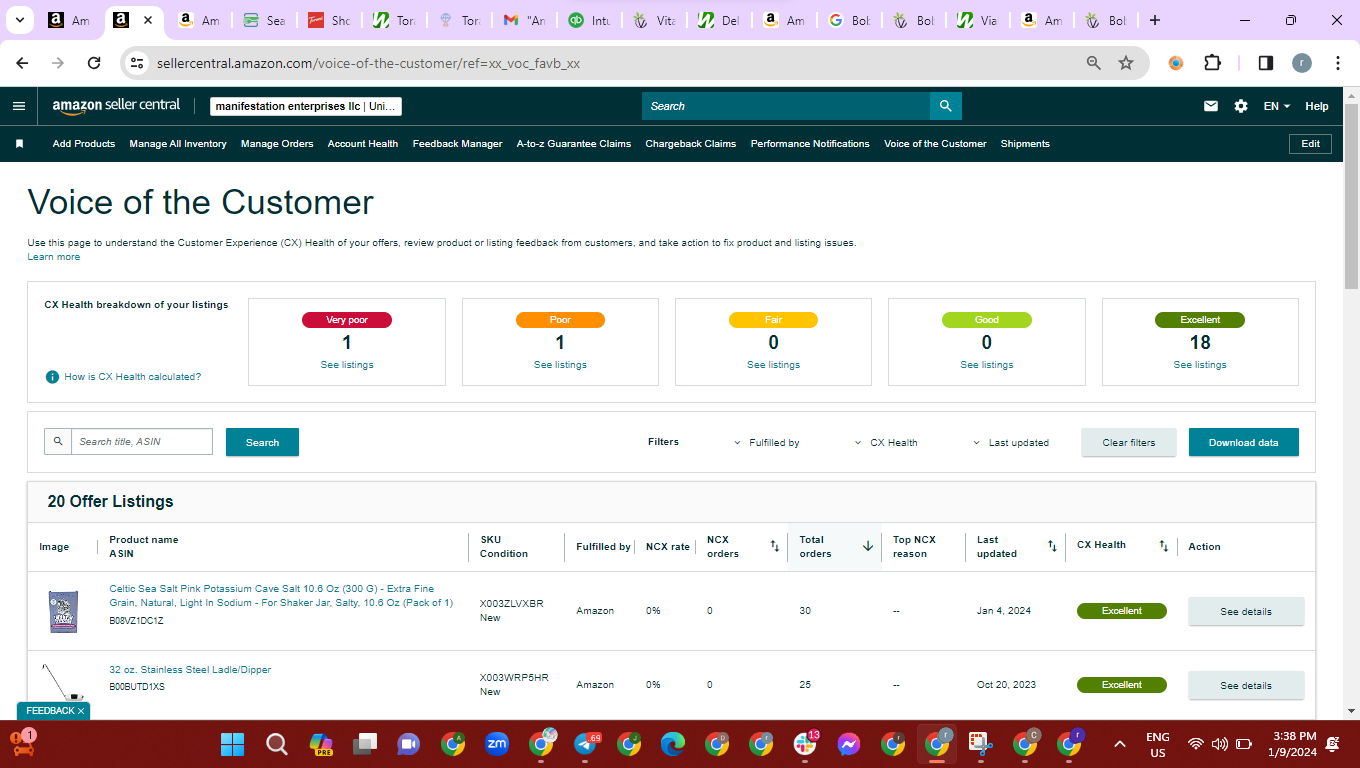The height and width of the screenshot is (768, 1360).
Task: Open Shipments in the nav bar
Action: [x=1025, y=144]
